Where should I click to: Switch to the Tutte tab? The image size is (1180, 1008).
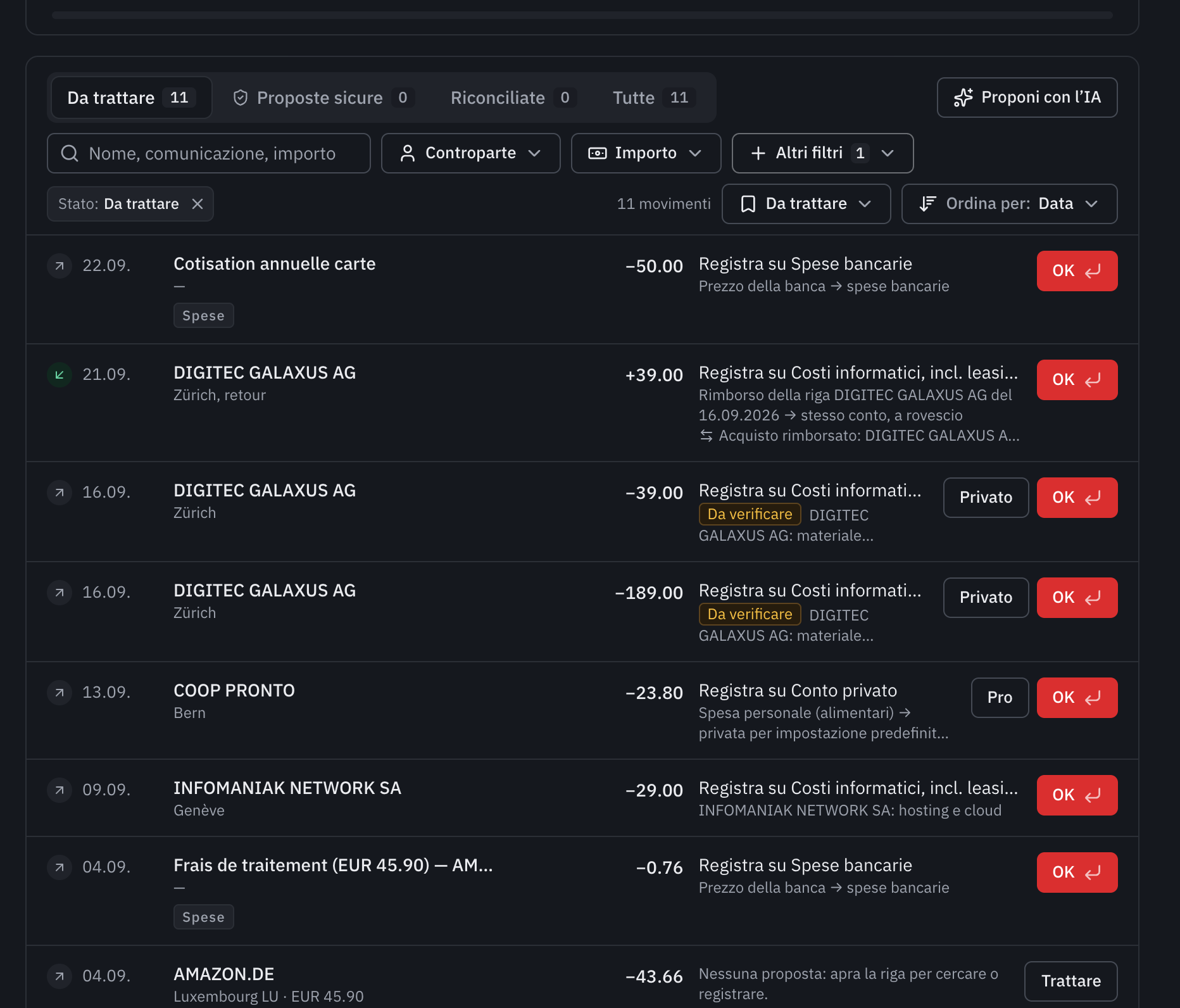[654, 98]
